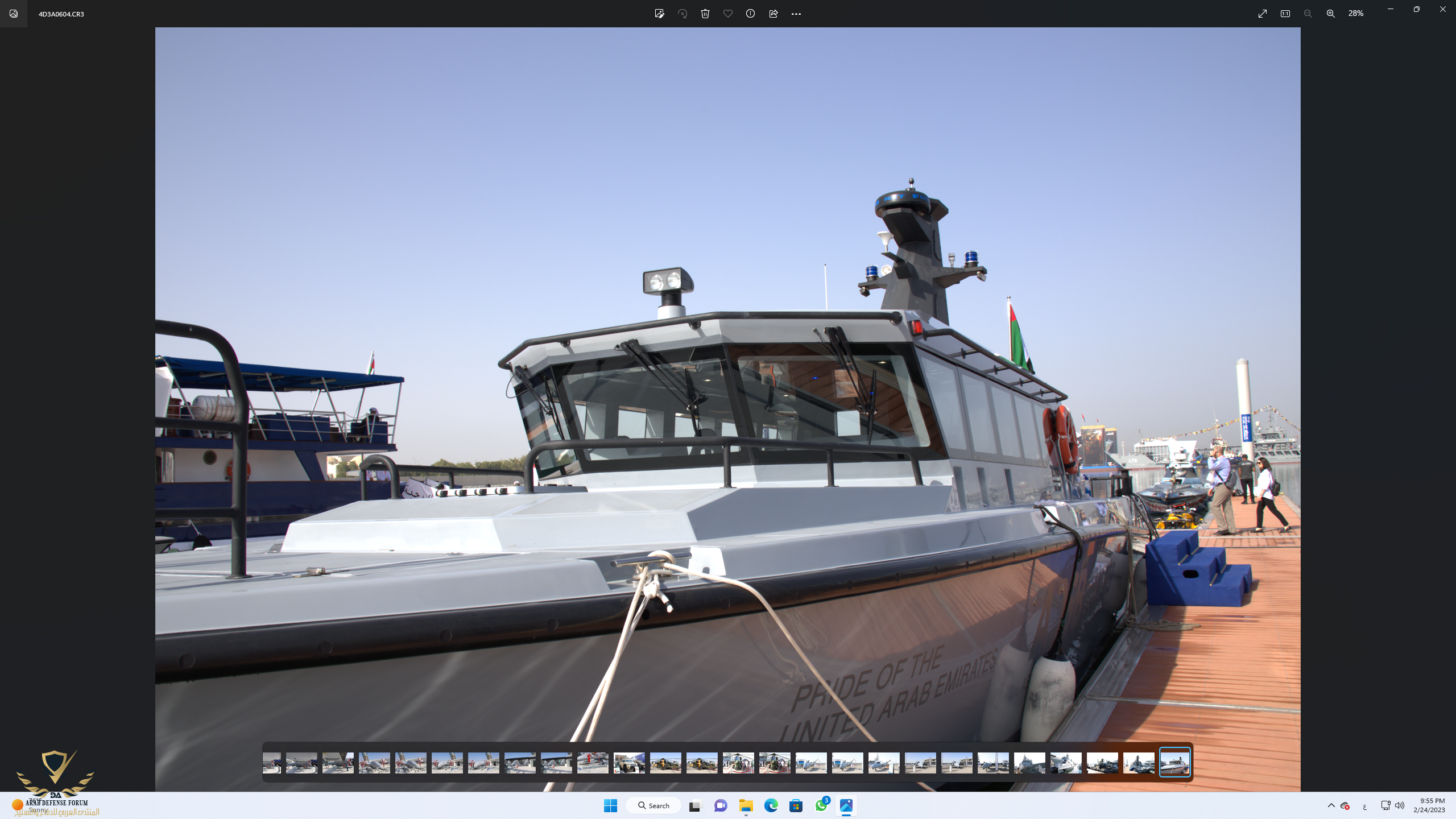This screenshot has height=819, width=1456.
Task: Zoom in using the plus magnifier
Action: point(1331,14)
